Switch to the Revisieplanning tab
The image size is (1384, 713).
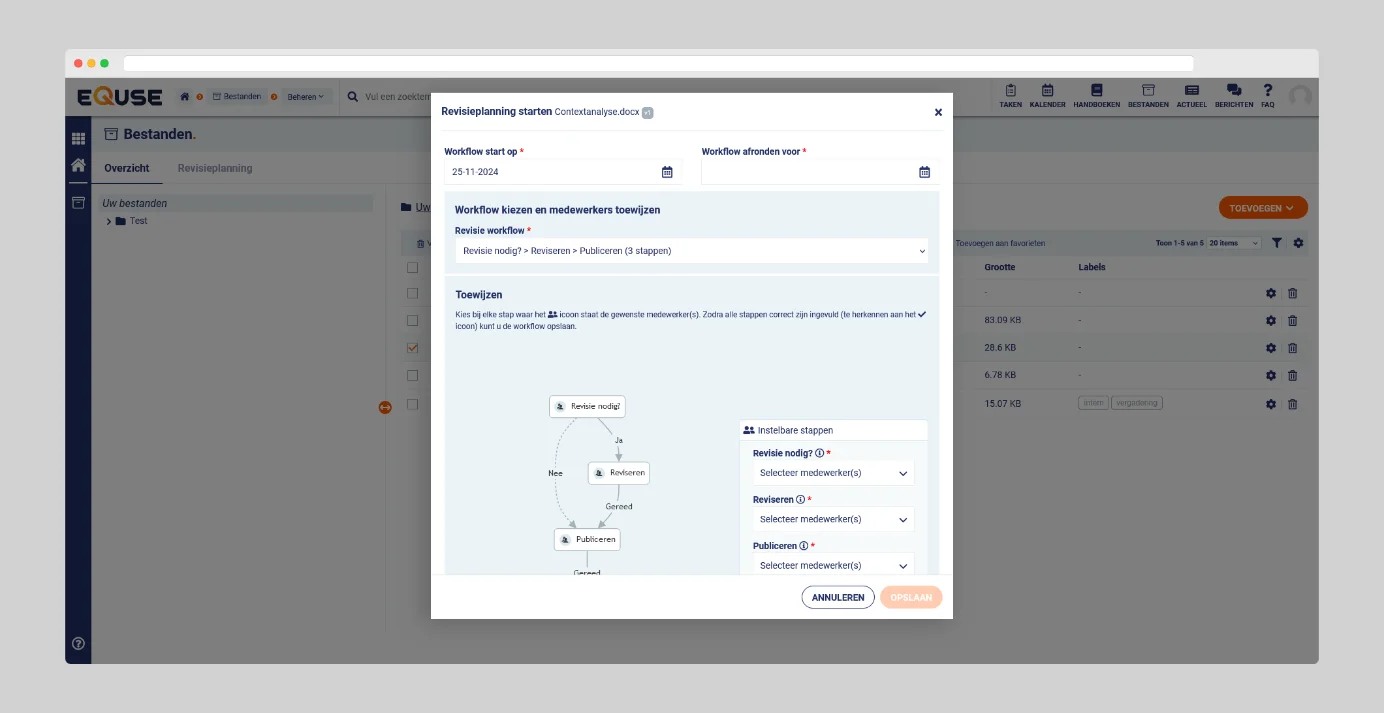tap(215, 168)
